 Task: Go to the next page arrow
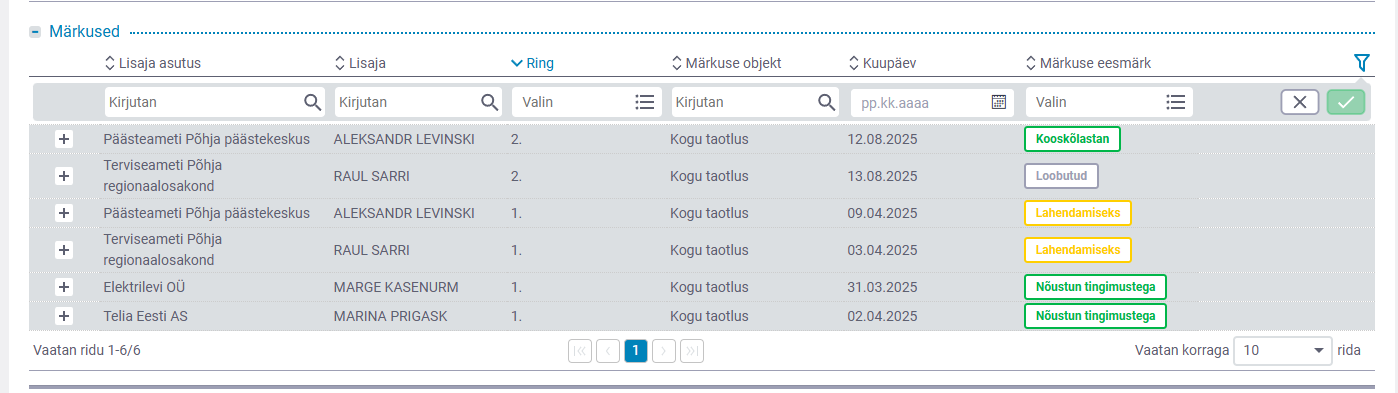(664, 350)
